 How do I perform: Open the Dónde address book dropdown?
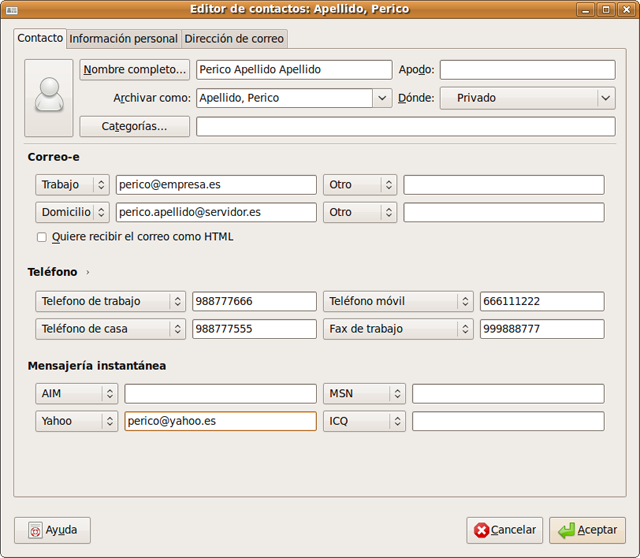tap(605, 98)
